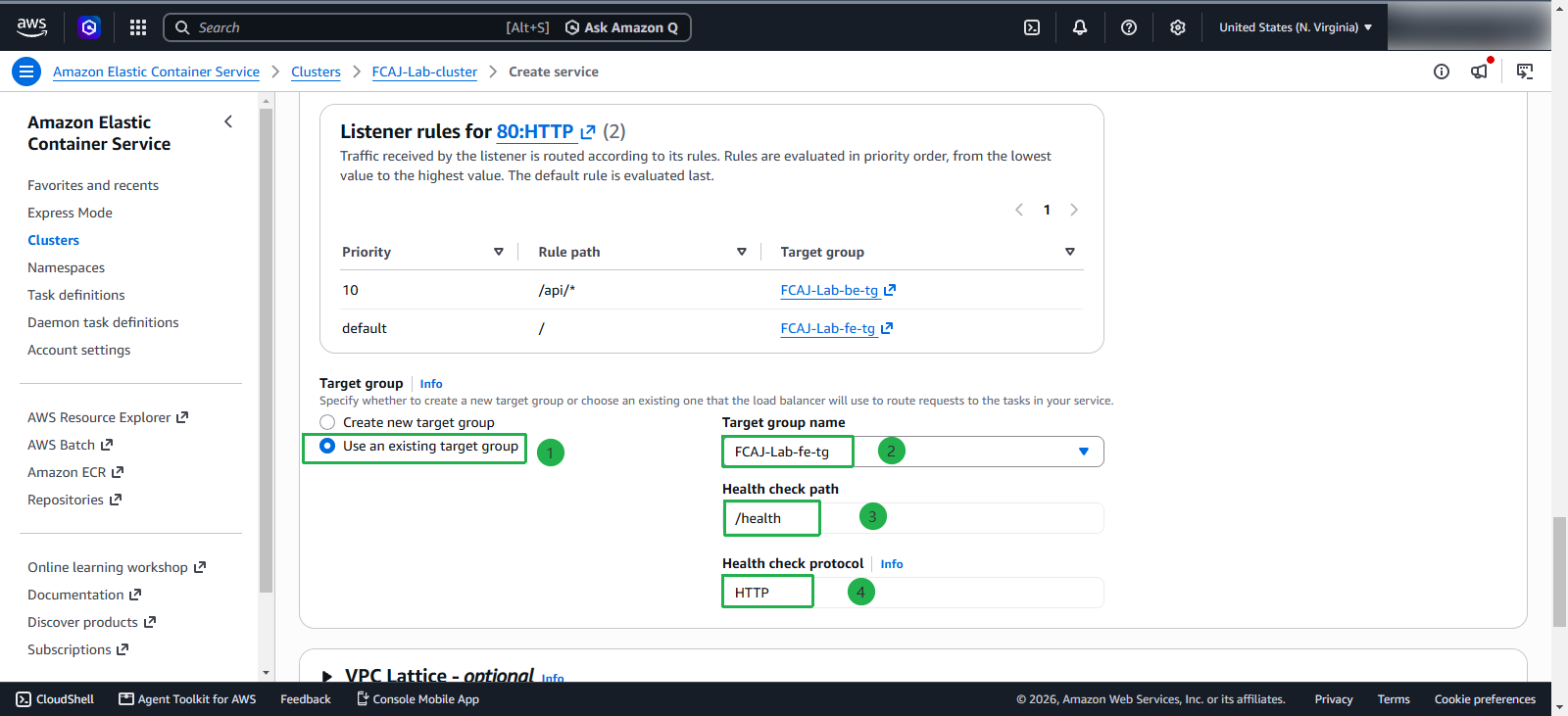Open Feedback in the footer

(x=306, y=699)
